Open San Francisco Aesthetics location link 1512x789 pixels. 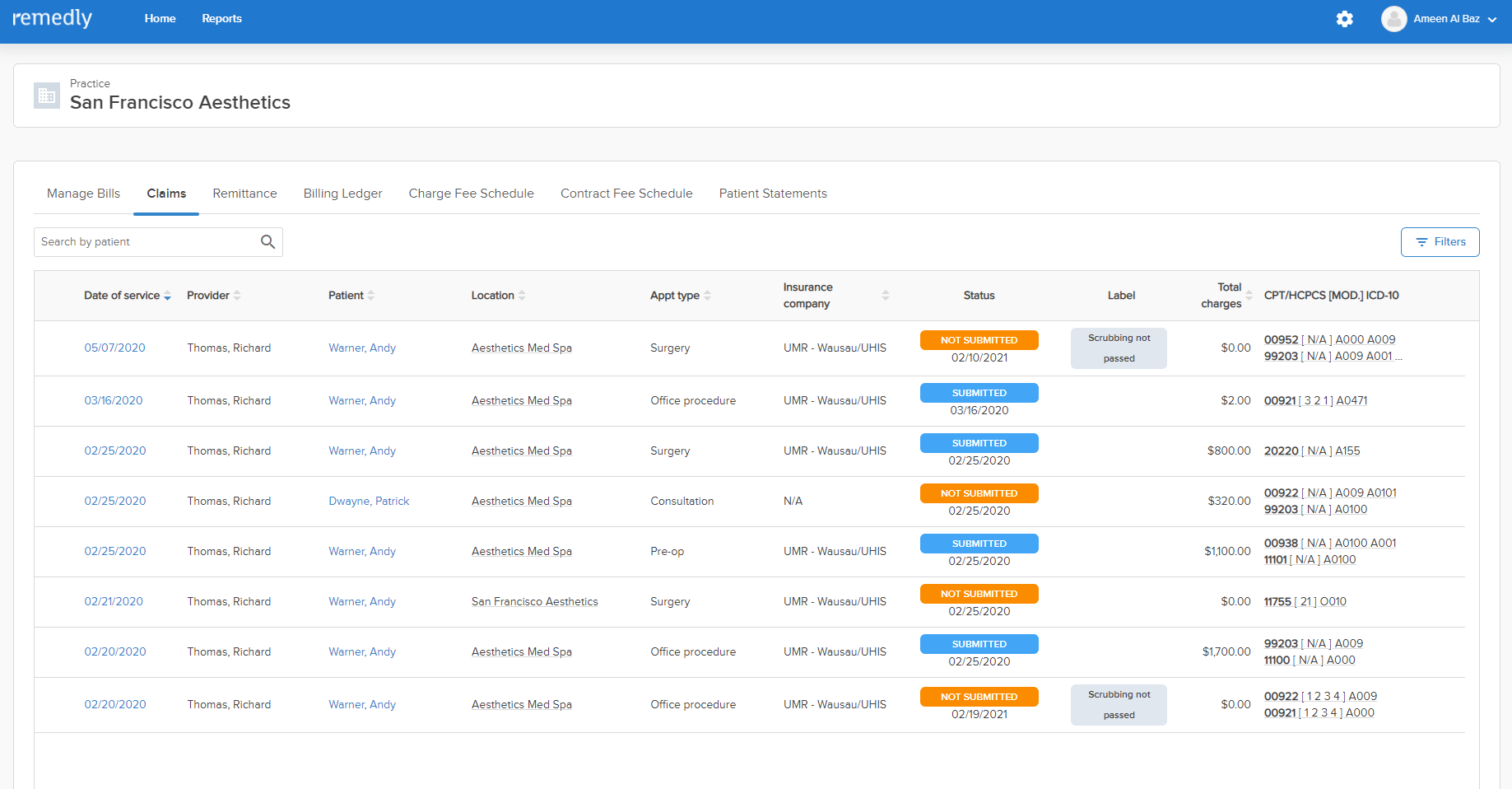[534, 602]
